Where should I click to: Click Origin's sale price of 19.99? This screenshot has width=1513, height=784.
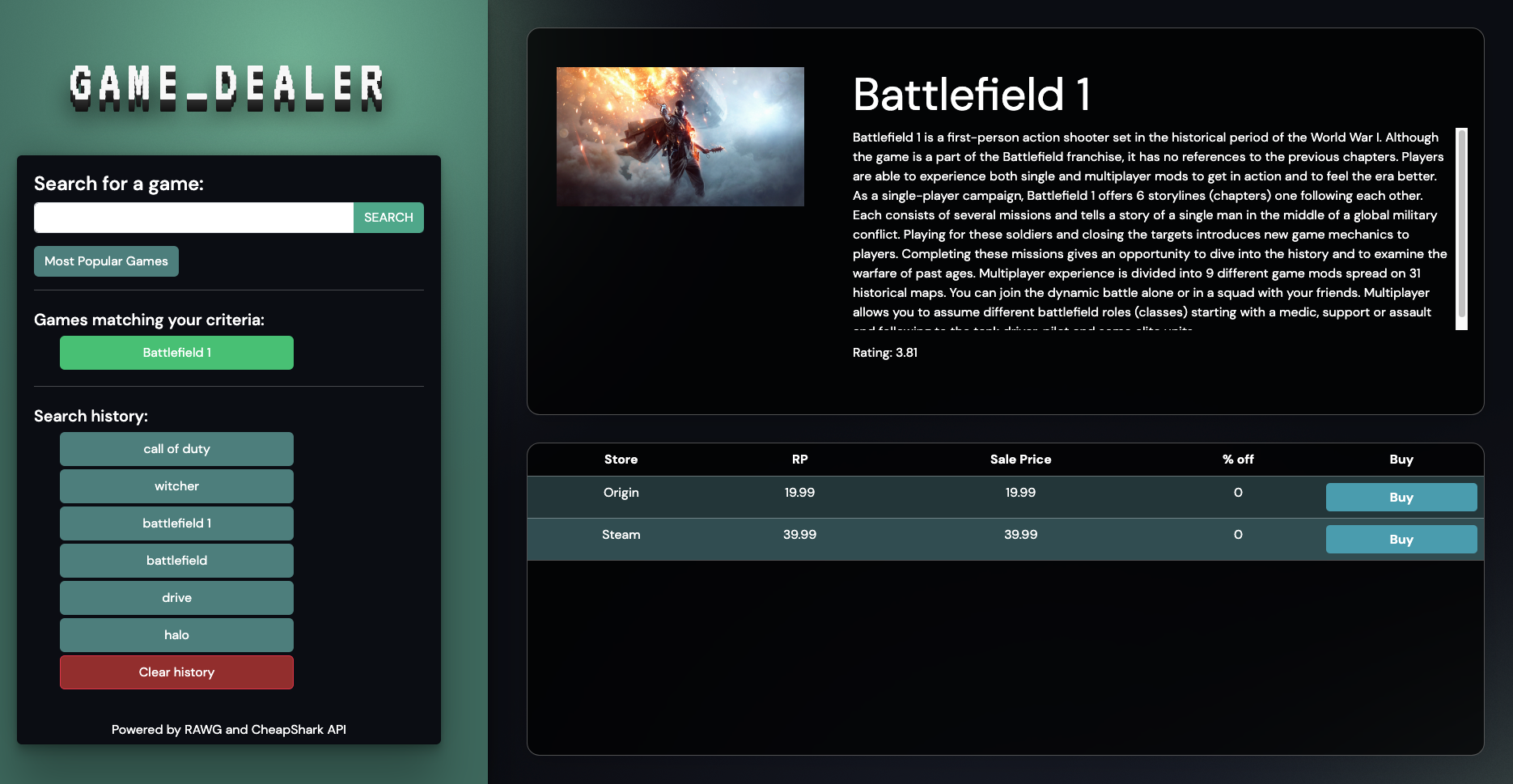pos(1020,493)
